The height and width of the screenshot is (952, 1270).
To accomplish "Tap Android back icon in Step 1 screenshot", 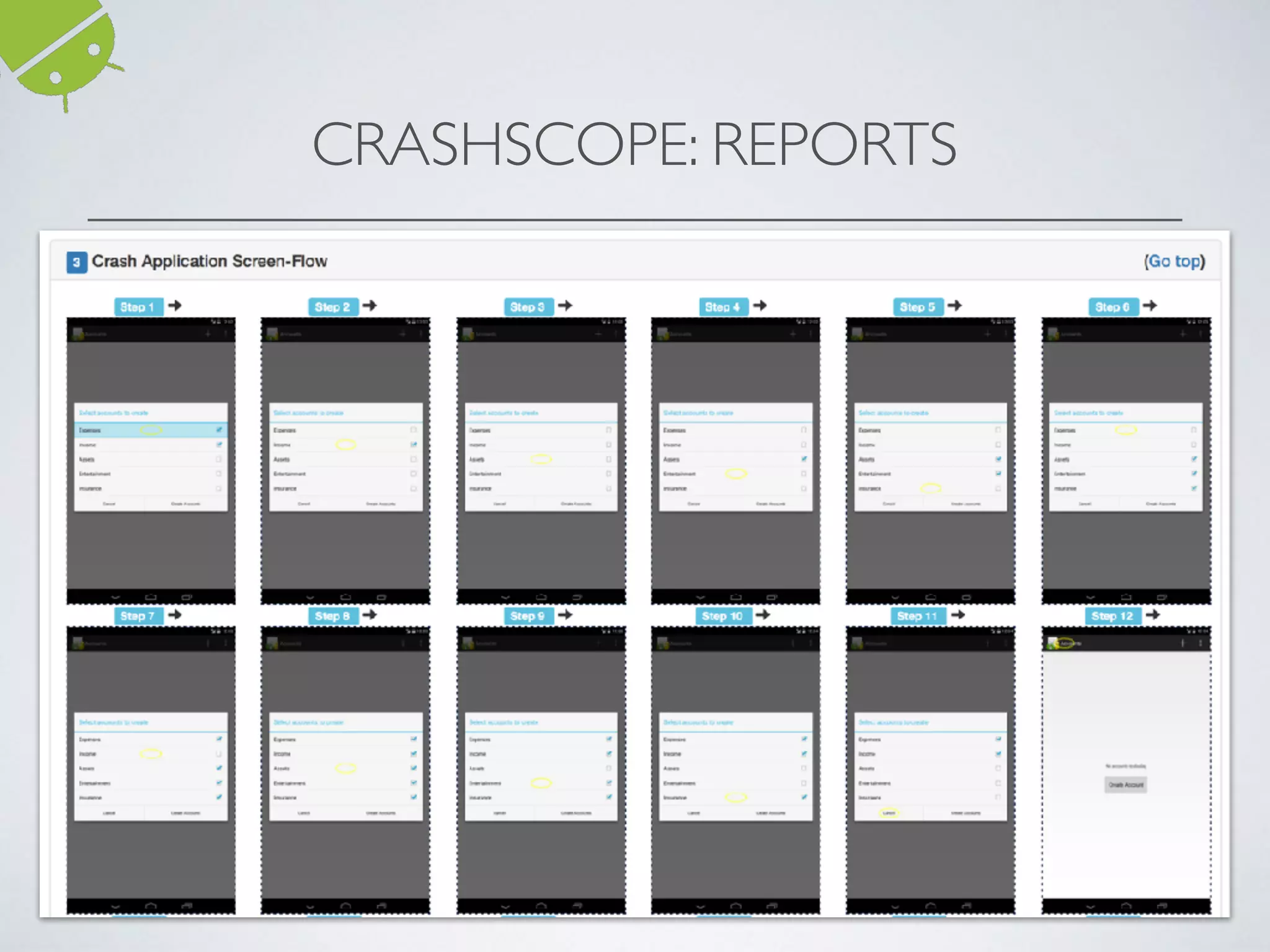I will pos(115,597).
